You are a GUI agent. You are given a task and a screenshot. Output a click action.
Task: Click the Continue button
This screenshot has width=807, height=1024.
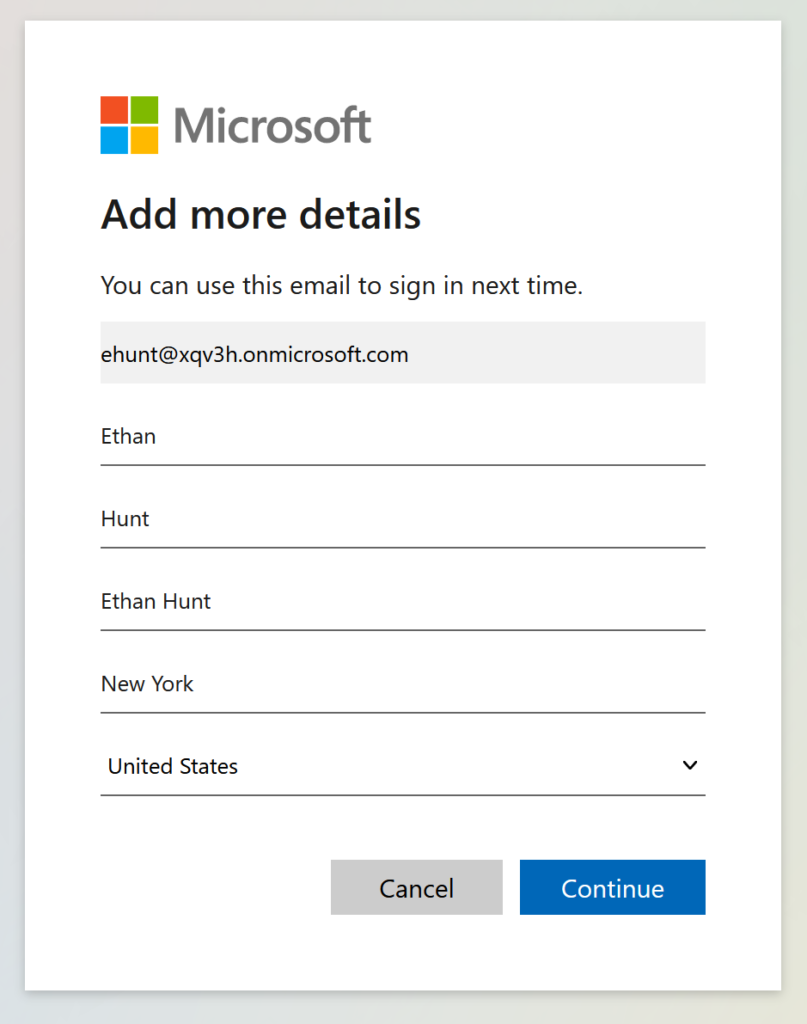point(612,888)
